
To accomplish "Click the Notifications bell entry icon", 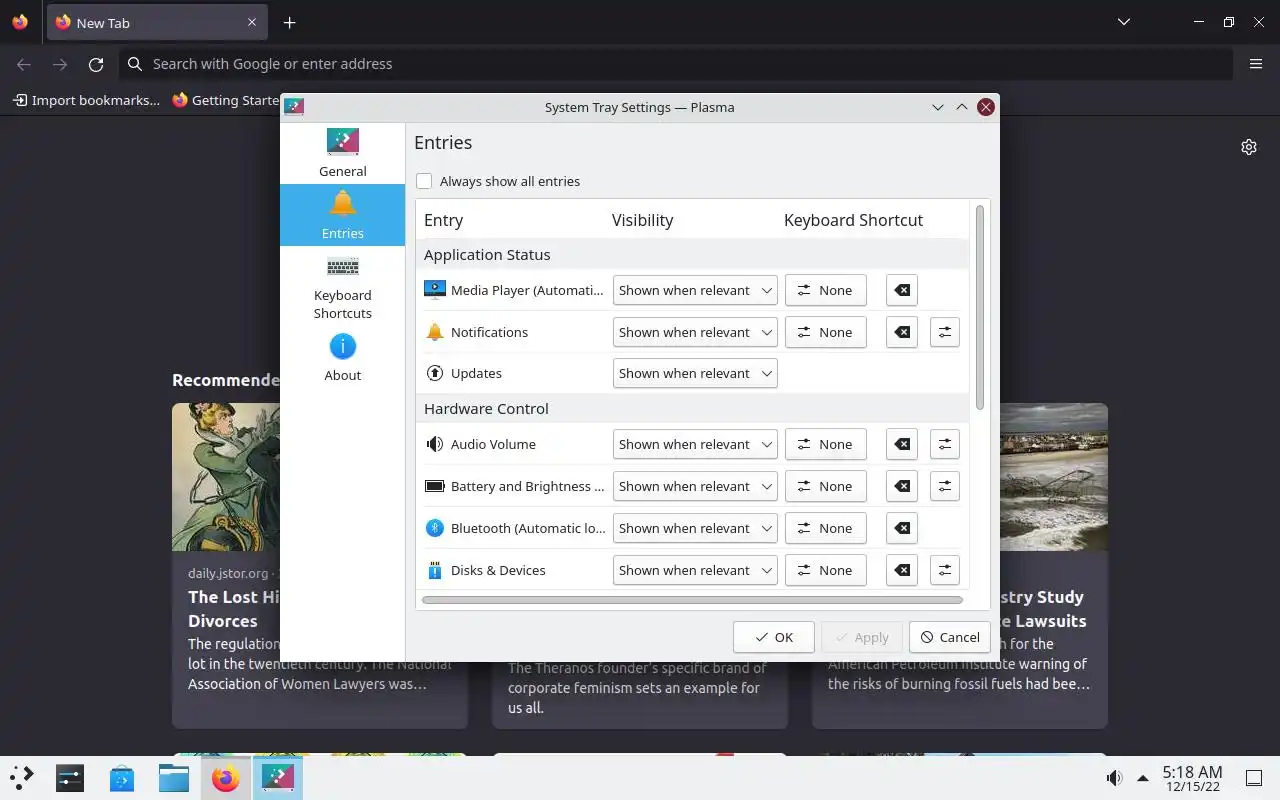I will 434,332.
